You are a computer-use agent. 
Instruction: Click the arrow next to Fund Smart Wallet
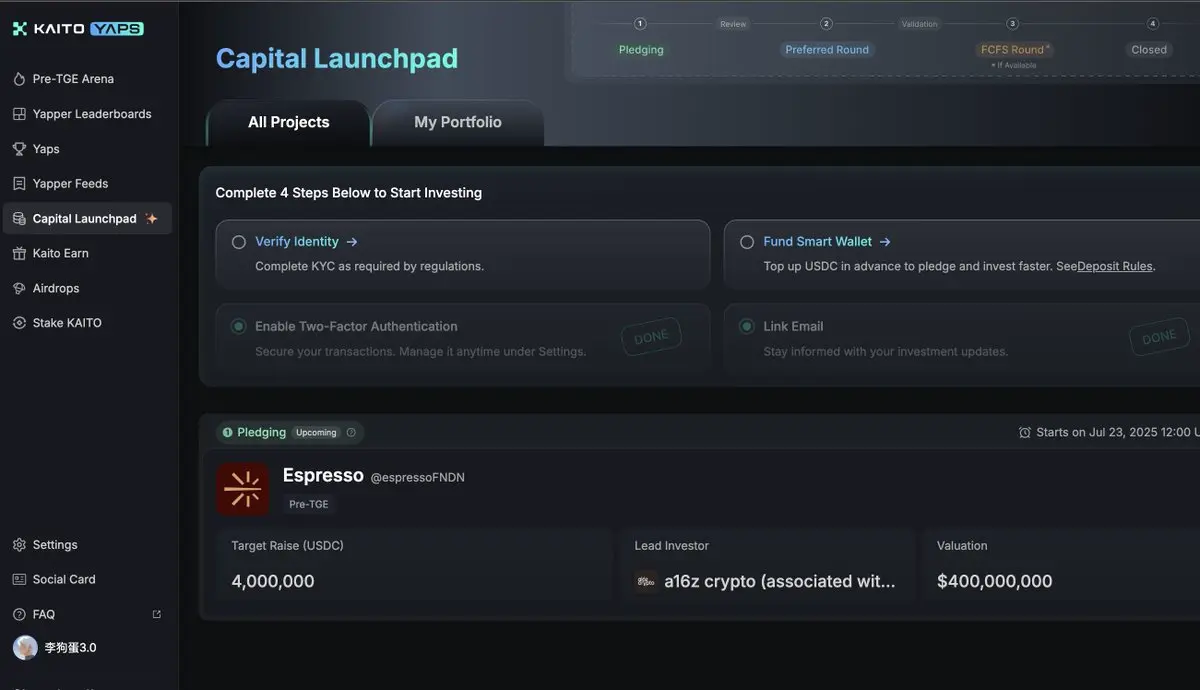pos(885,242)
